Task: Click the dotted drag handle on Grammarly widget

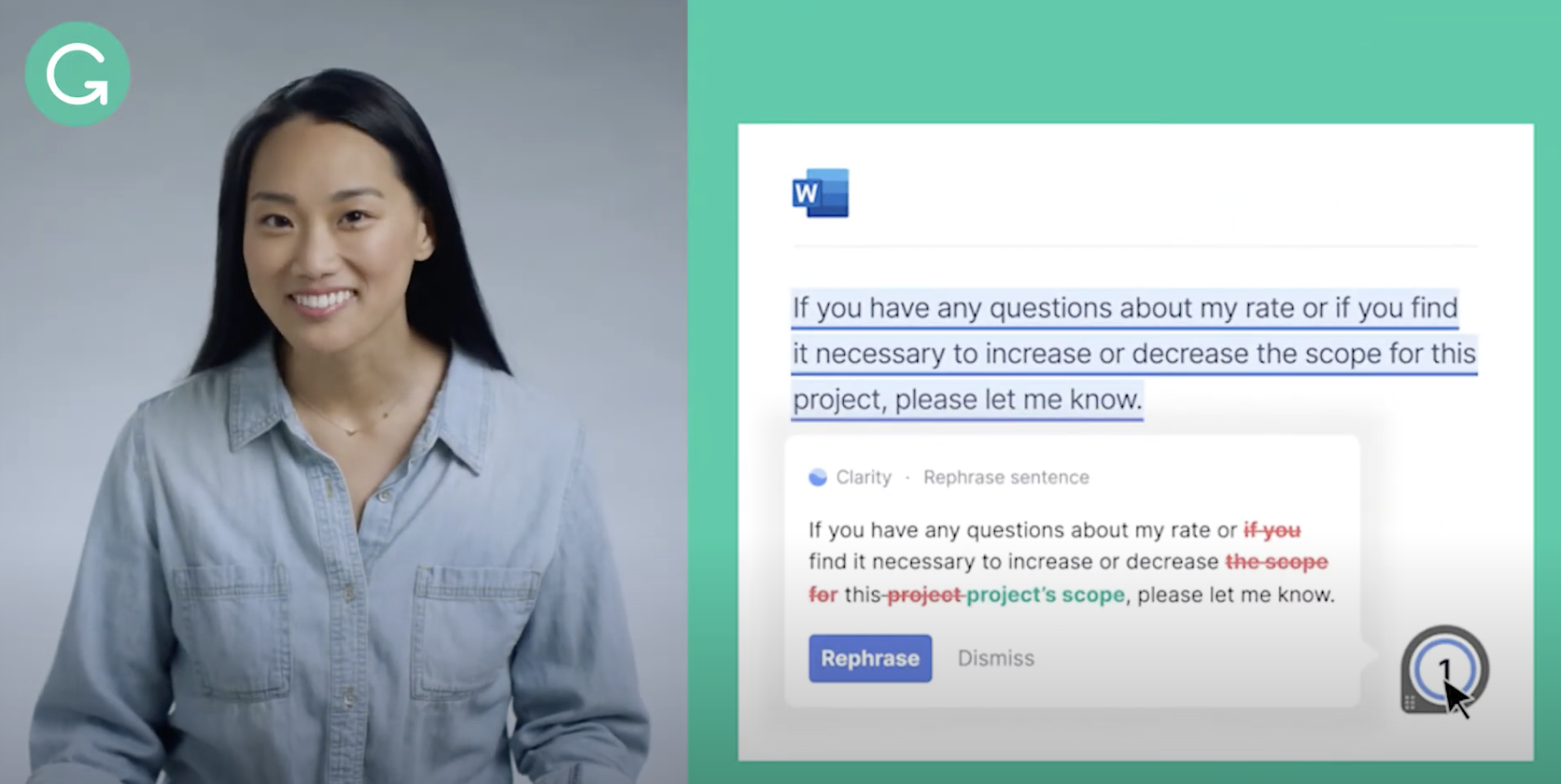Action: point(1410,702)
